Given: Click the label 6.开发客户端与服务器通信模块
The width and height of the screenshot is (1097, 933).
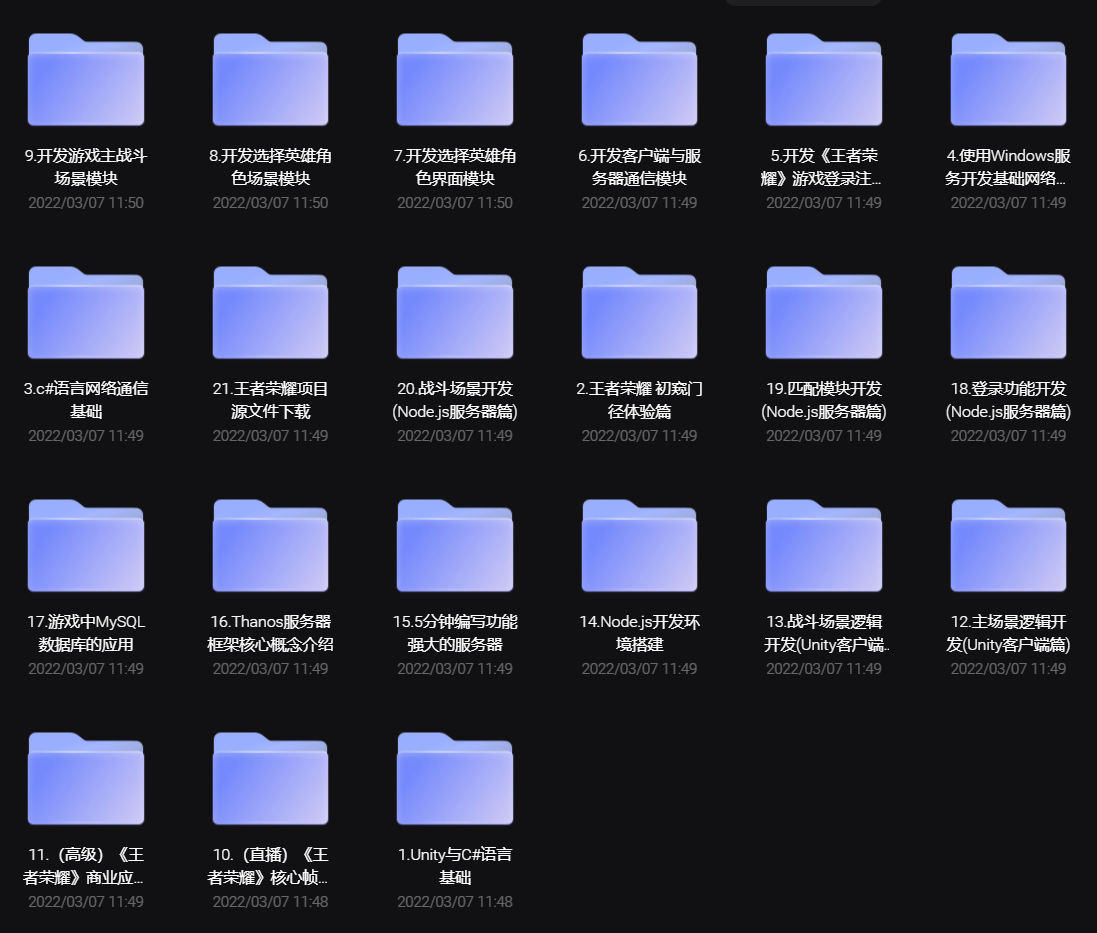Looking at the screenshot, I should click(x=639, y=167).
